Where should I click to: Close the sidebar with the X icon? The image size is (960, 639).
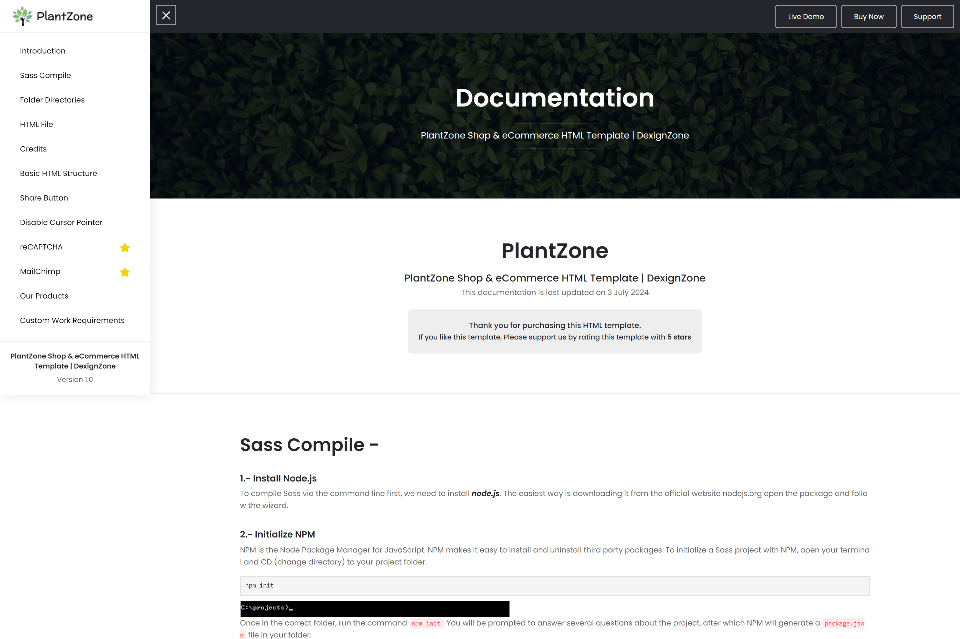pyautogui.click(x=166, y=15)
